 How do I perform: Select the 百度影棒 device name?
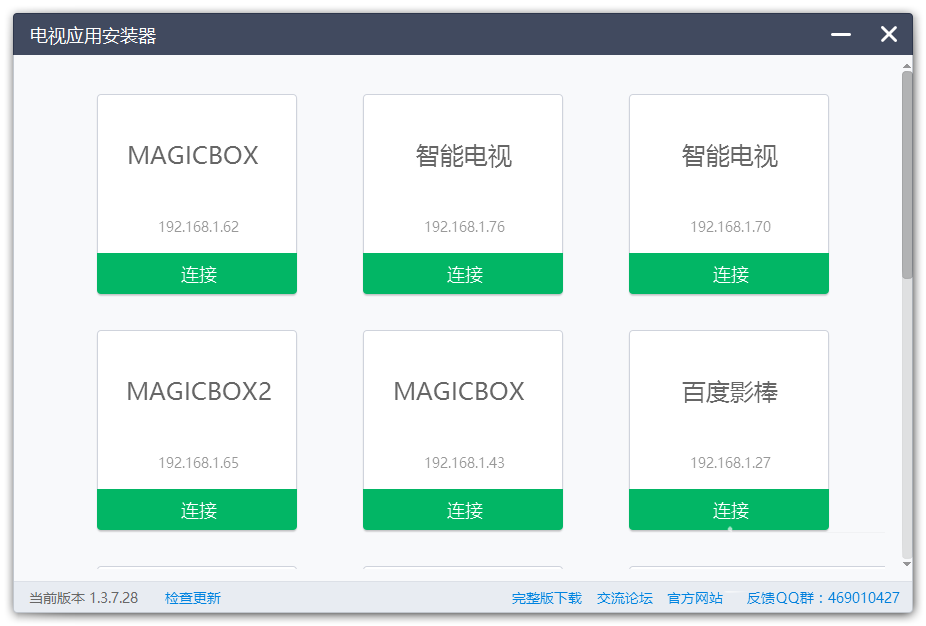(x=729, y=392)
